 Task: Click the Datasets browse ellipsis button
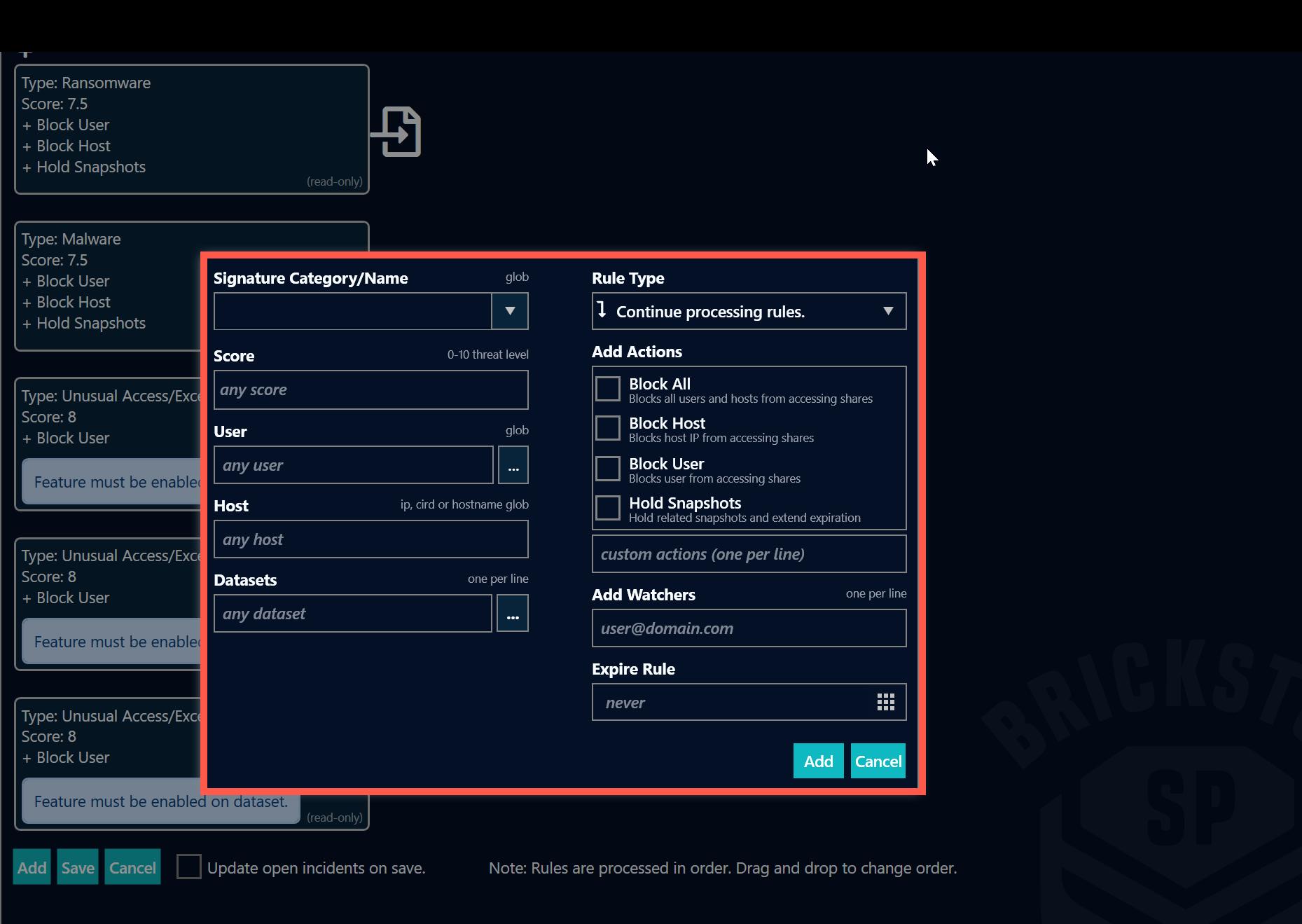513,614
